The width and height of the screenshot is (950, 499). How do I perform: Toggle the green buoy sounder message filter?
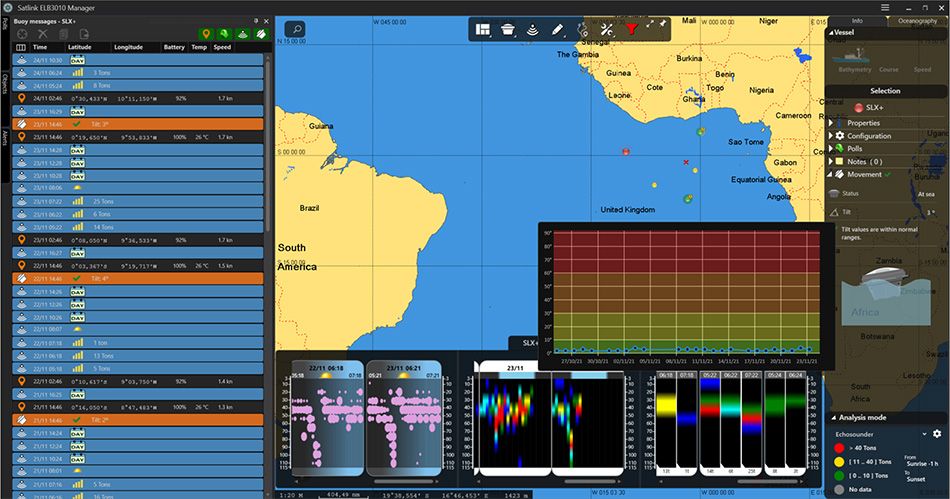242,33
